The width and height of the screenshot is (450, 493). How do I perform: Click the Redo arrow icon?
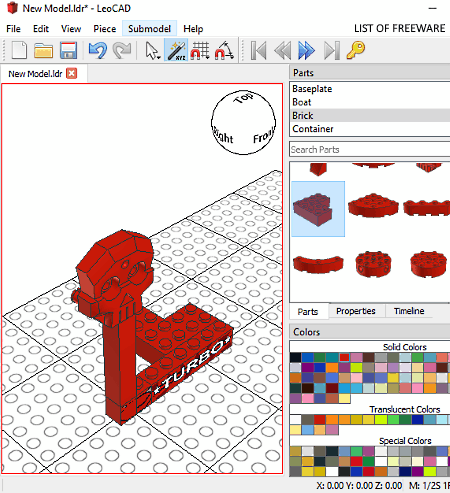(x=122, y=50)
